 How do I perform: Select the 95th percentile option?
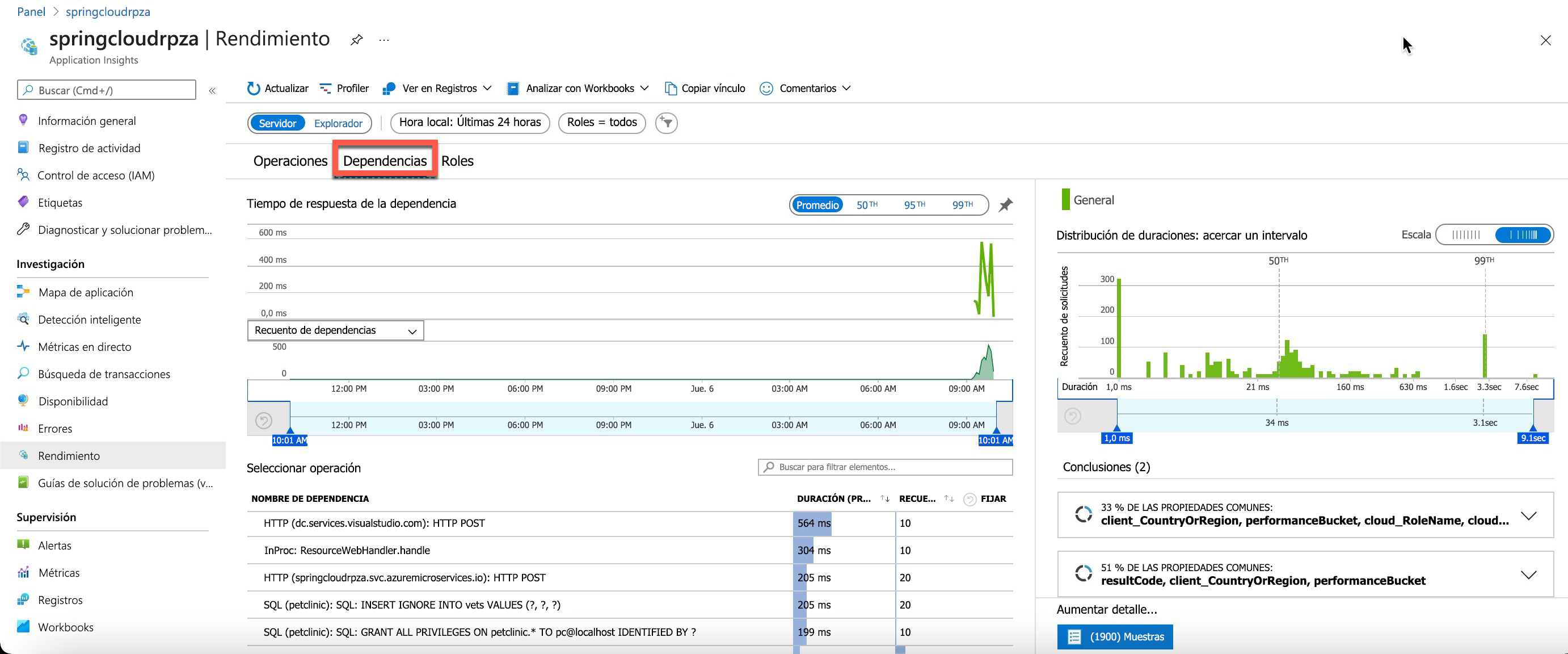(914, 205)
